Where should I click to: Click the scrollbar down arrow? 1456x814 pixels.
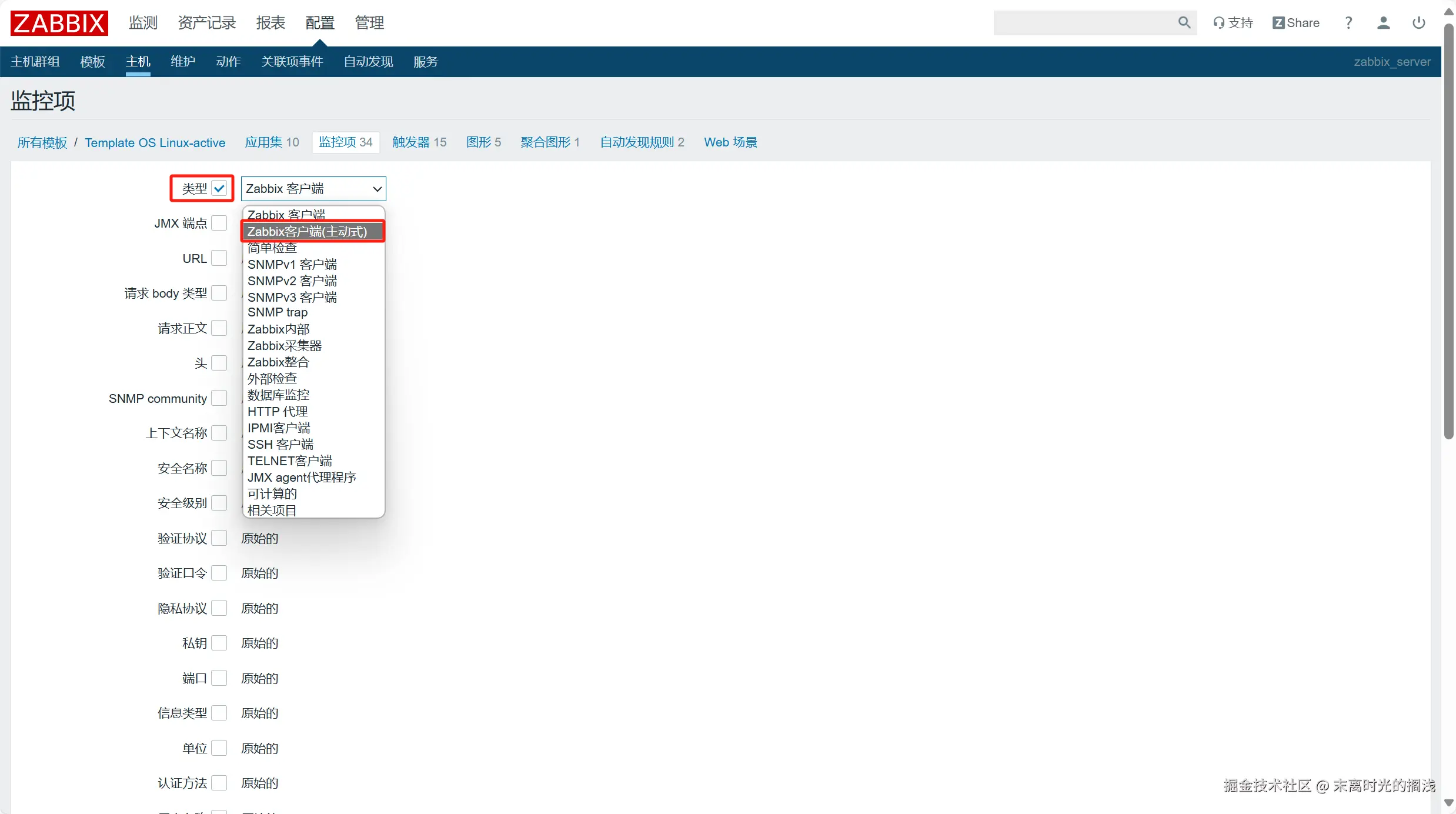(x=1448, y=803)
